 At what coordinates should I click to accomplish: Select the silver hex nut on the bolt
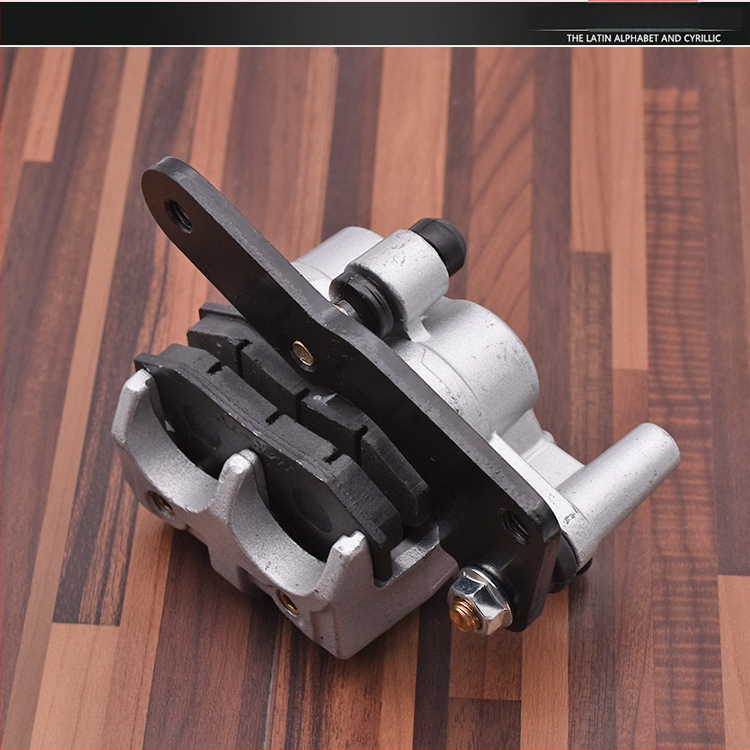[x=479, y=599]
